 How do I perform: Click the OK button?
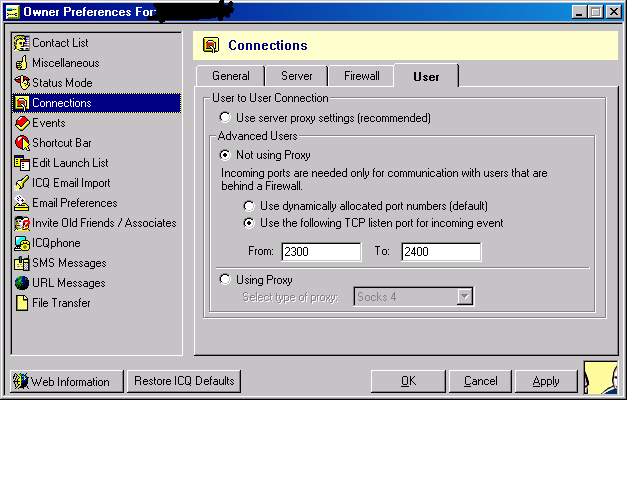click(x=408, y=381)
